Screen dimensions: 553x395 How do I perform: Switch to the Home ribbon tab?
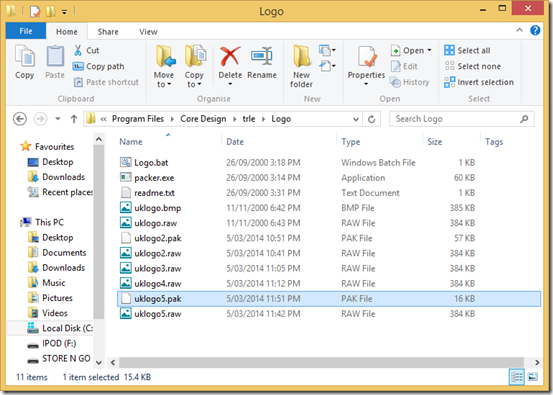(x=67, y=32)
